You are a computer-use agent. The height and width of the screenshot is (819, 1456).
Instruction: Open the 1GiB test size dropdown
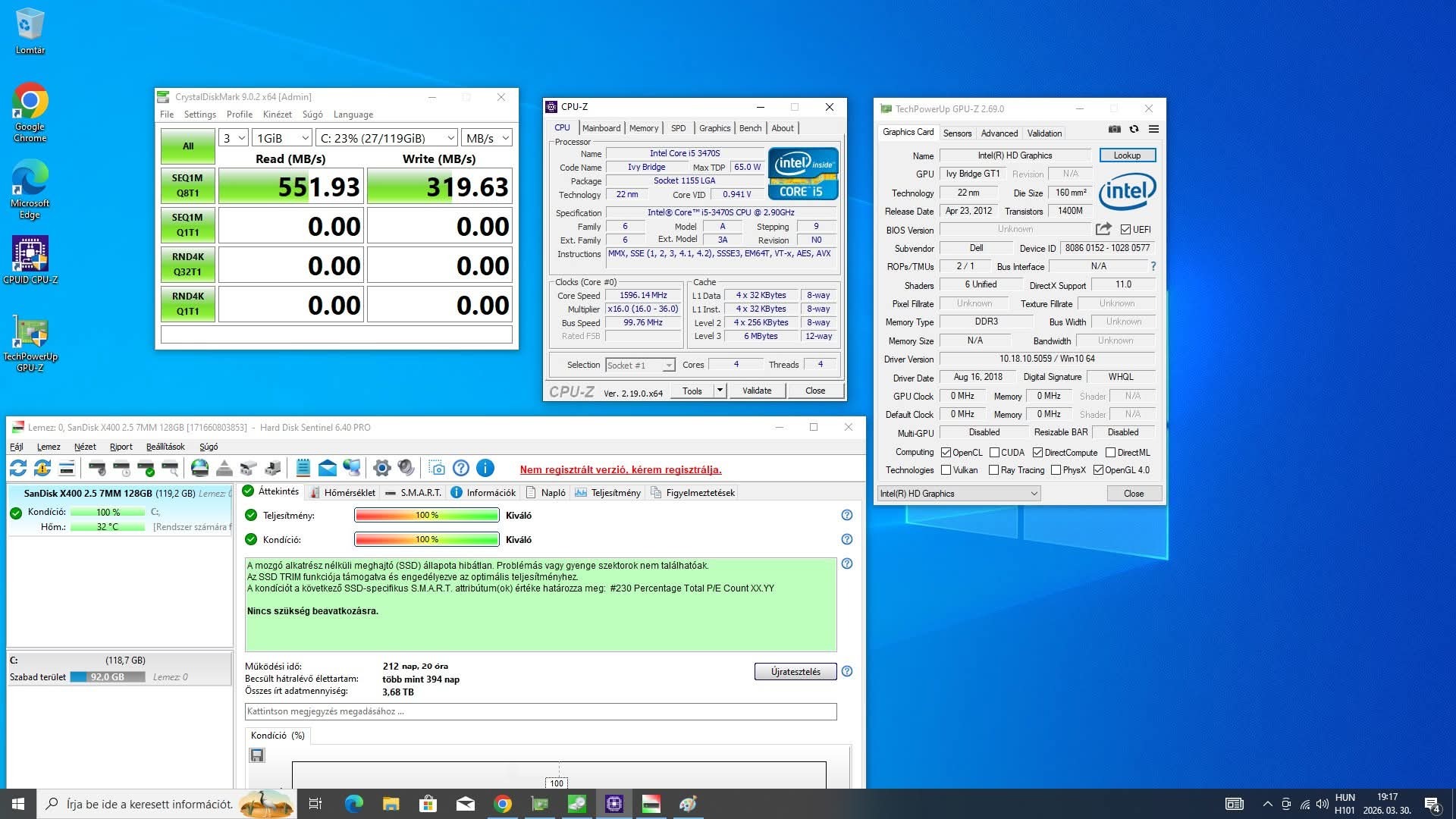(x=282, y=138)
